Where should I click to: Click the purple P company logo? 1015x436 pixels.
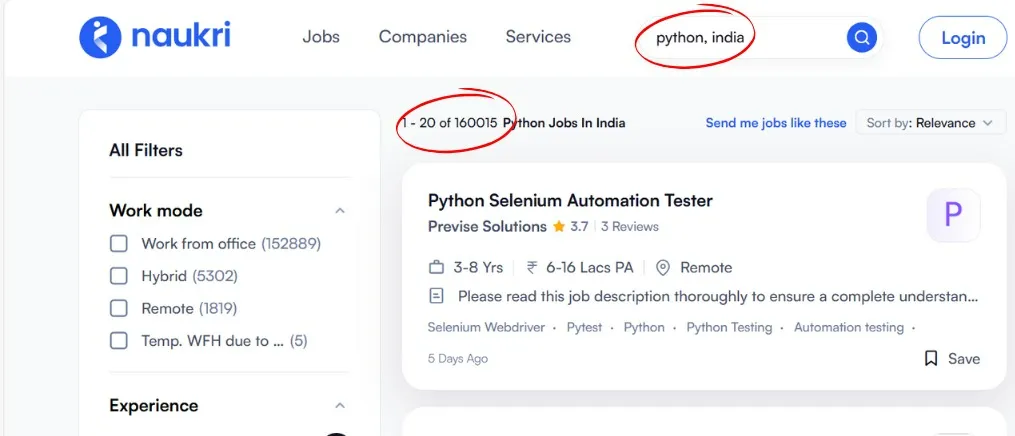tap(953, 215)
